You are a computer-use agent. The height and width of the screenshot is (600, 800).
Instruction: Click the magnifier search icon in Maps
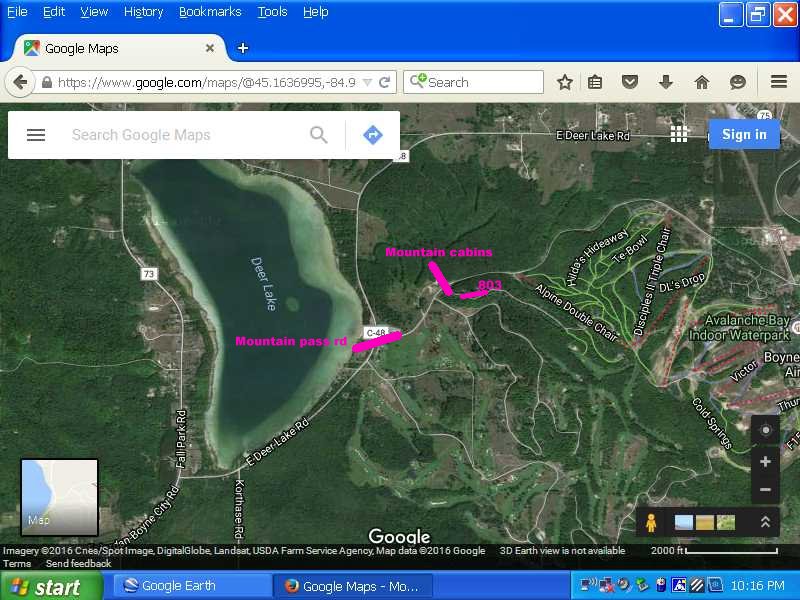coord(319,135)
